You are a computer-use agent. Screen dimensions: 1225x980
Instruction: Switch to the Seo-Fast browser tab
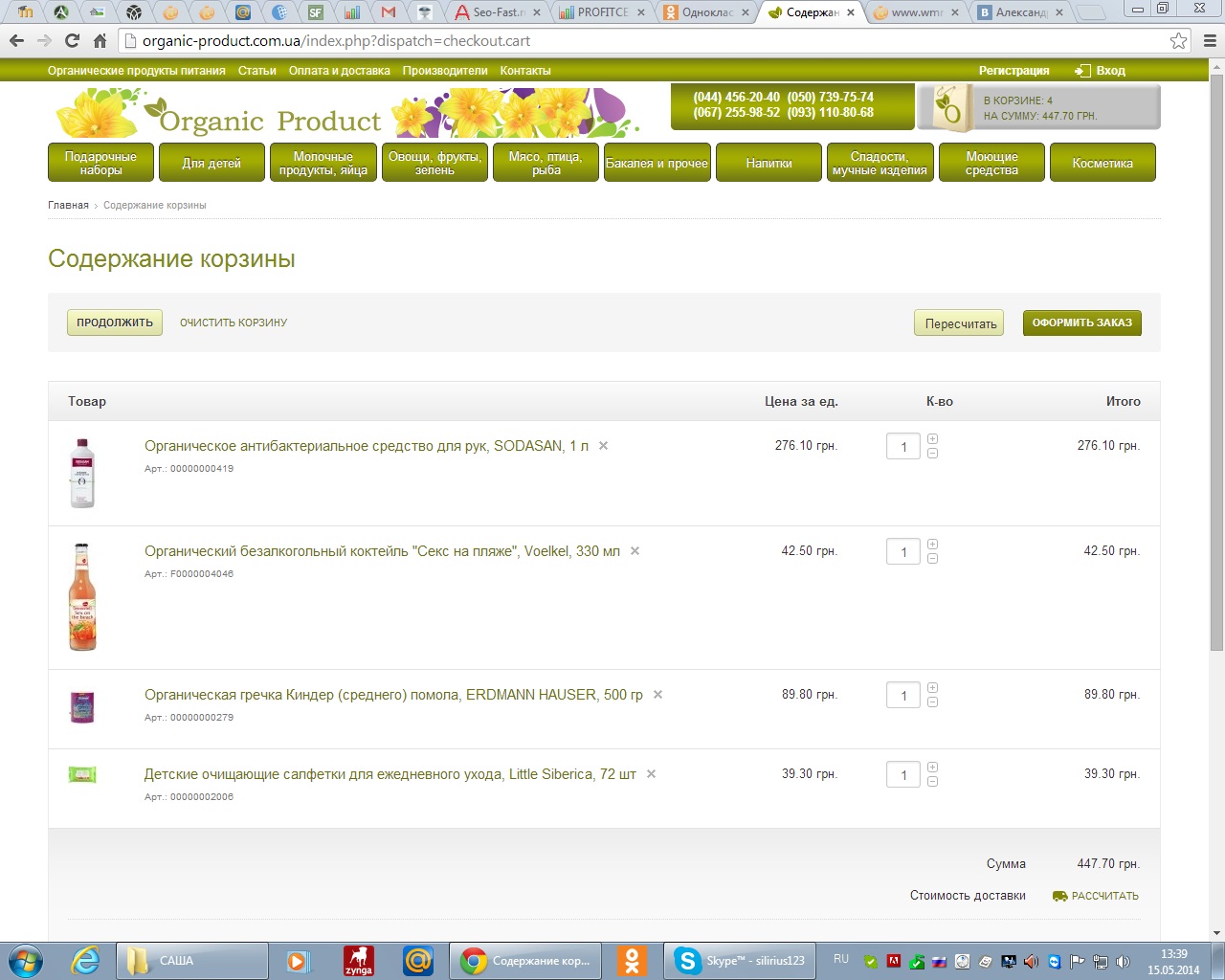click(x=498, y=12)
